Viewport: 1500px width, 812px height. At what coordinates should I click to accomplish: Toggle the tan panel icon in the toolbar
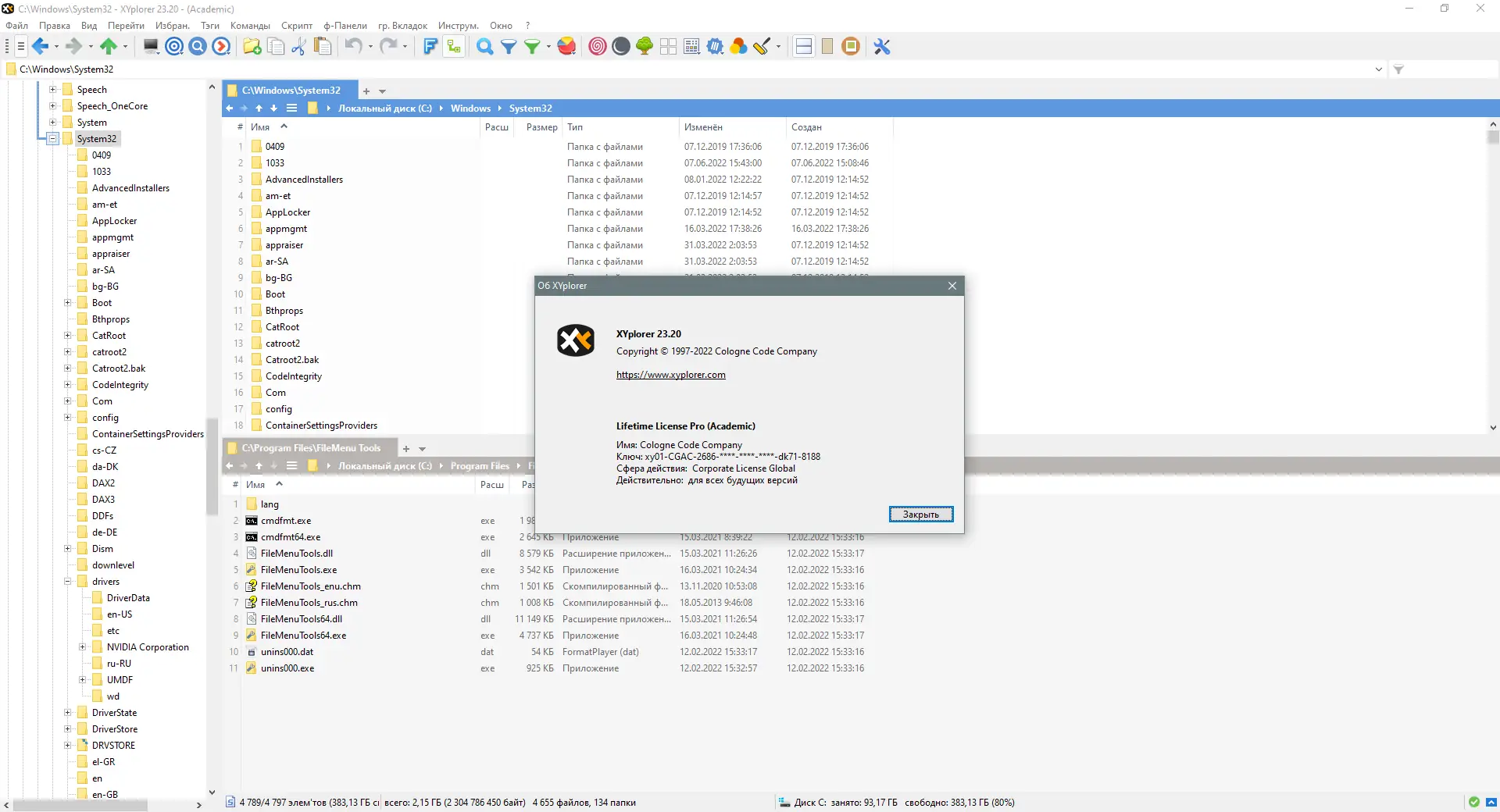[x=827, y=47]
